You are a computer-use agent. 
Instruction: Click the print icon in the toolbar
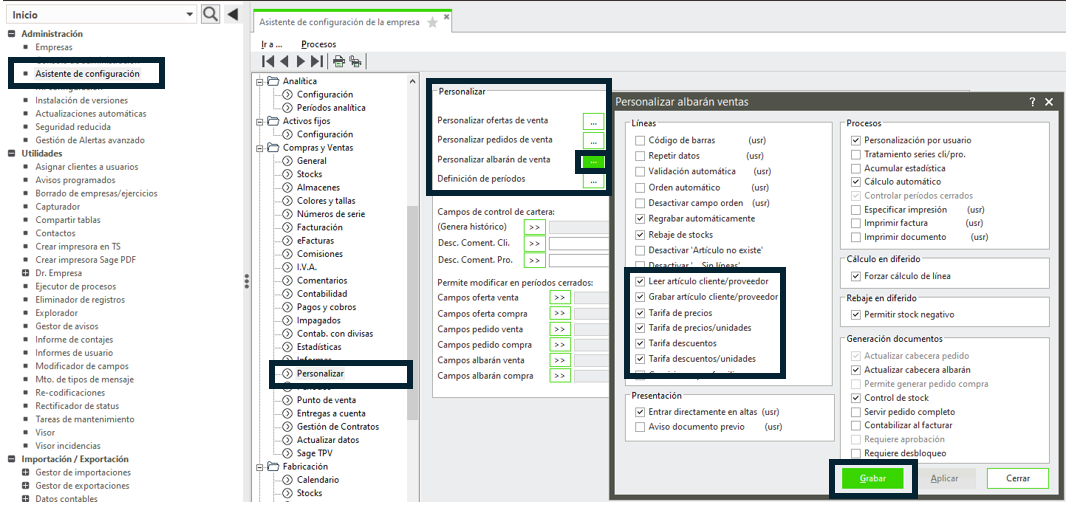tap(338, 61)
